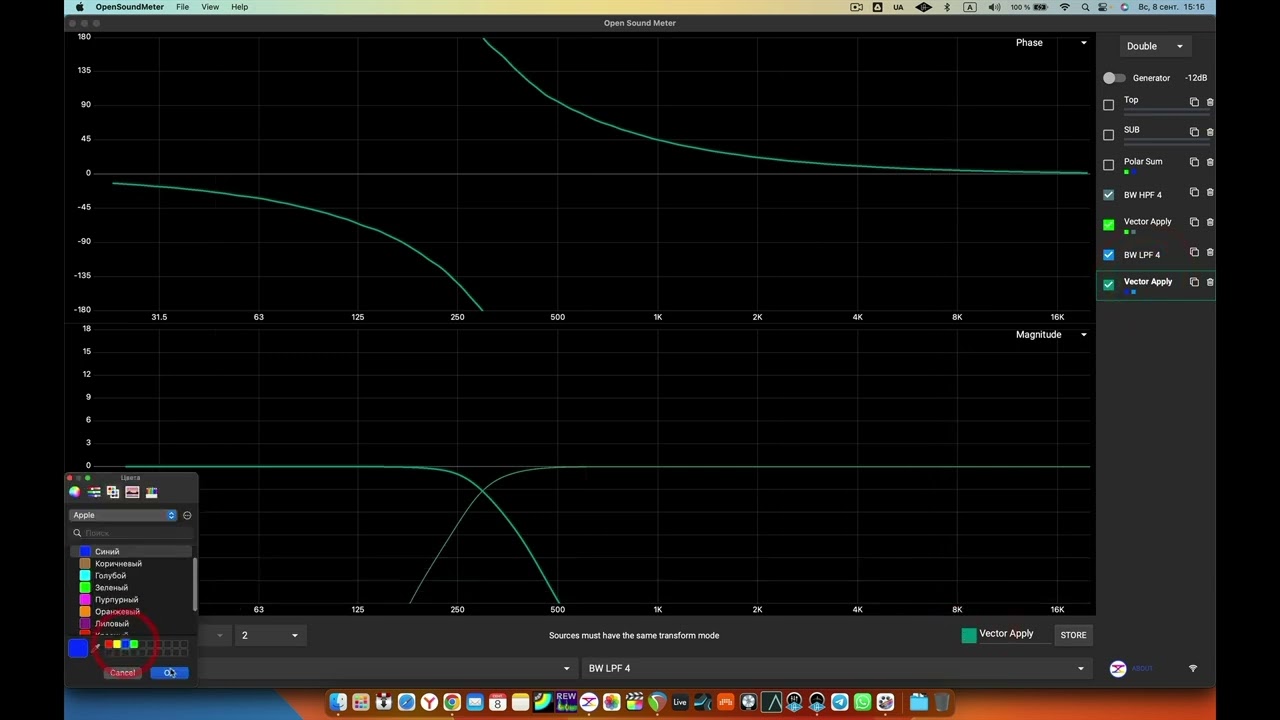The image size is (1280, 720).
Task: Pick the small yellow saved swatch
Action: tap(117, 644)
